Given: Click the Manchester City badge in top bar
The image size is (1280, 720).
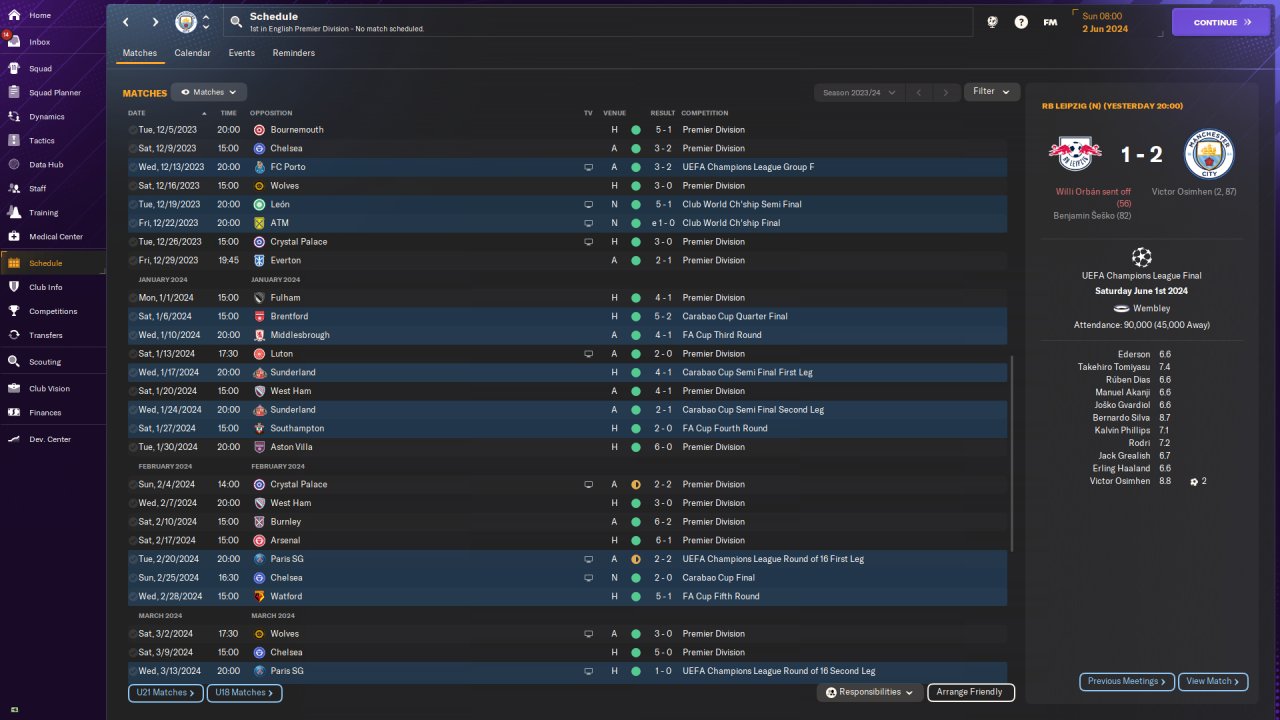Looking at the screenshot, I should (x=186, y=22).
